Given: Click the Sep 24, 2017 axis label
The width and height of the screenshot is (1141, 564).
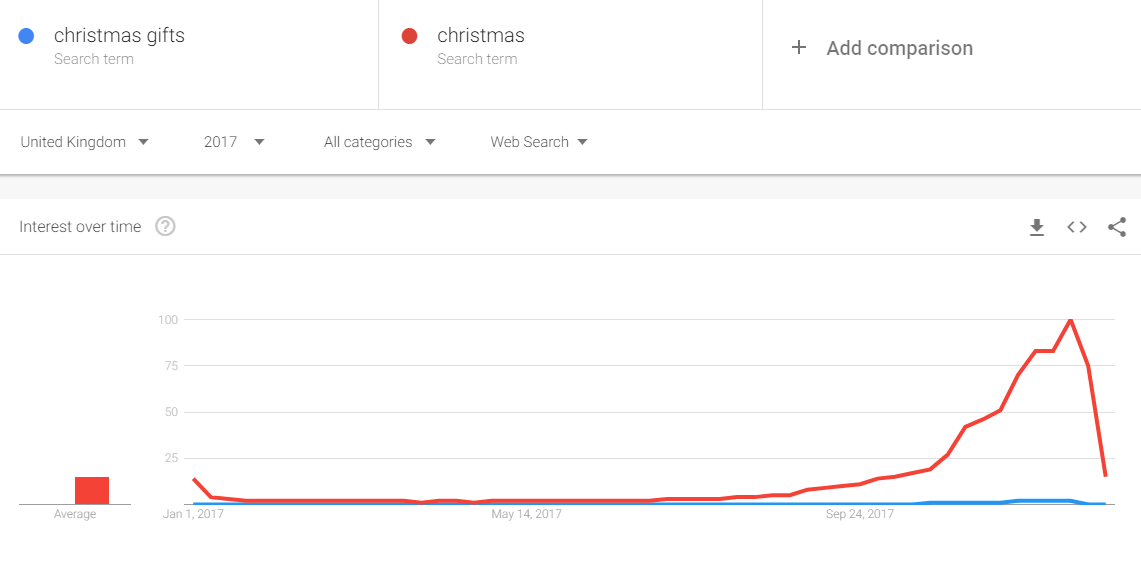Looking at the screenshot, I should point(860,514).
